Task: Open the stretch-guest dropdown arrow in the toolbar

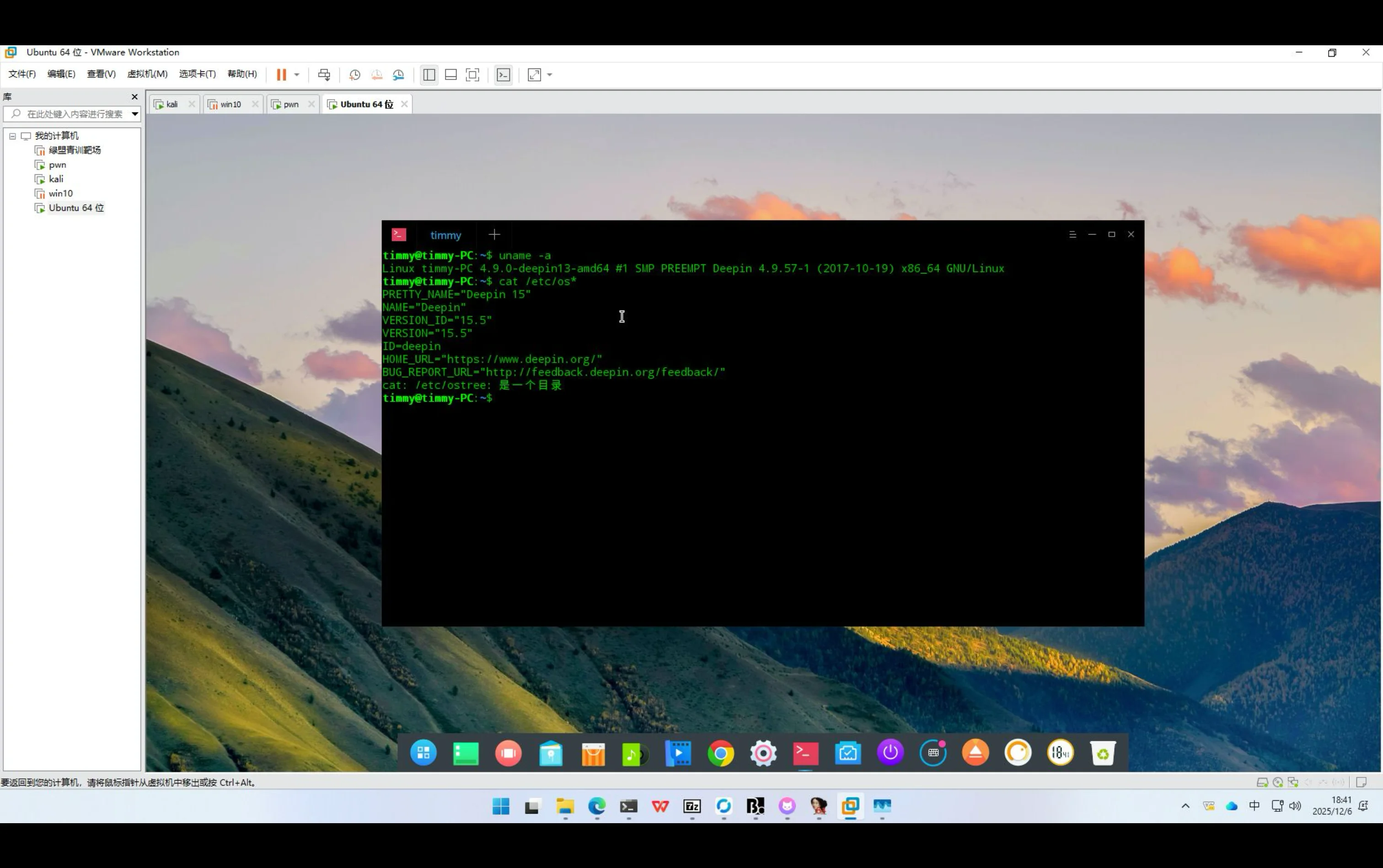Action: tap(549, 75)
